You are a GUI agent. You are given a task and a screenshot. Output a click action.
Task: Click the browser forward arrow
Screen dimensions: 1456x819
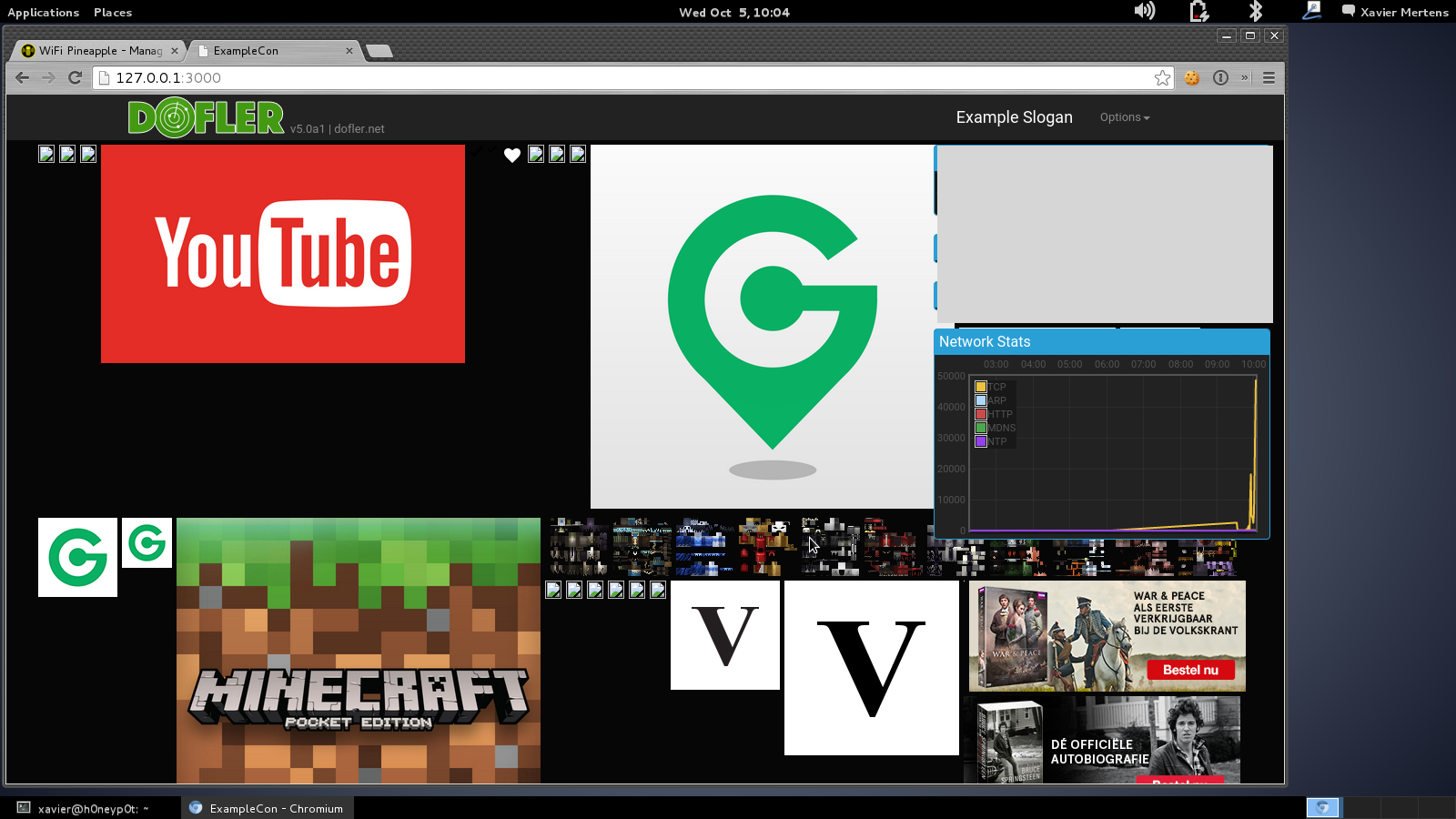49,78
